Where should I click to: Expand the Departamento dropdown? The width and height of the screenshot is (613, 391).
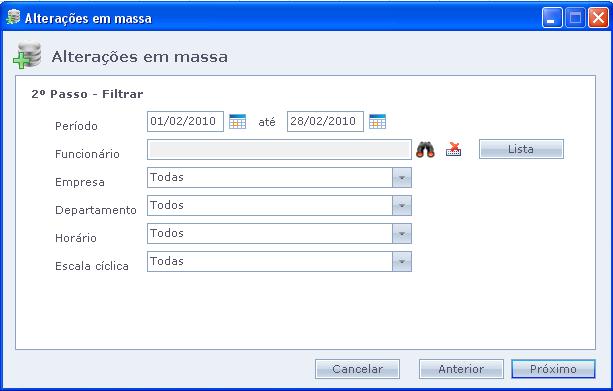[x=402, y=206]
